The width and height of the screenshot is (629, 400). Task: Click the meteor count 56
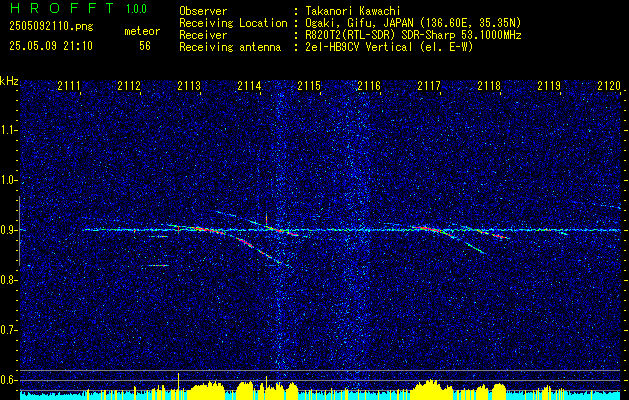click(145, 46)
